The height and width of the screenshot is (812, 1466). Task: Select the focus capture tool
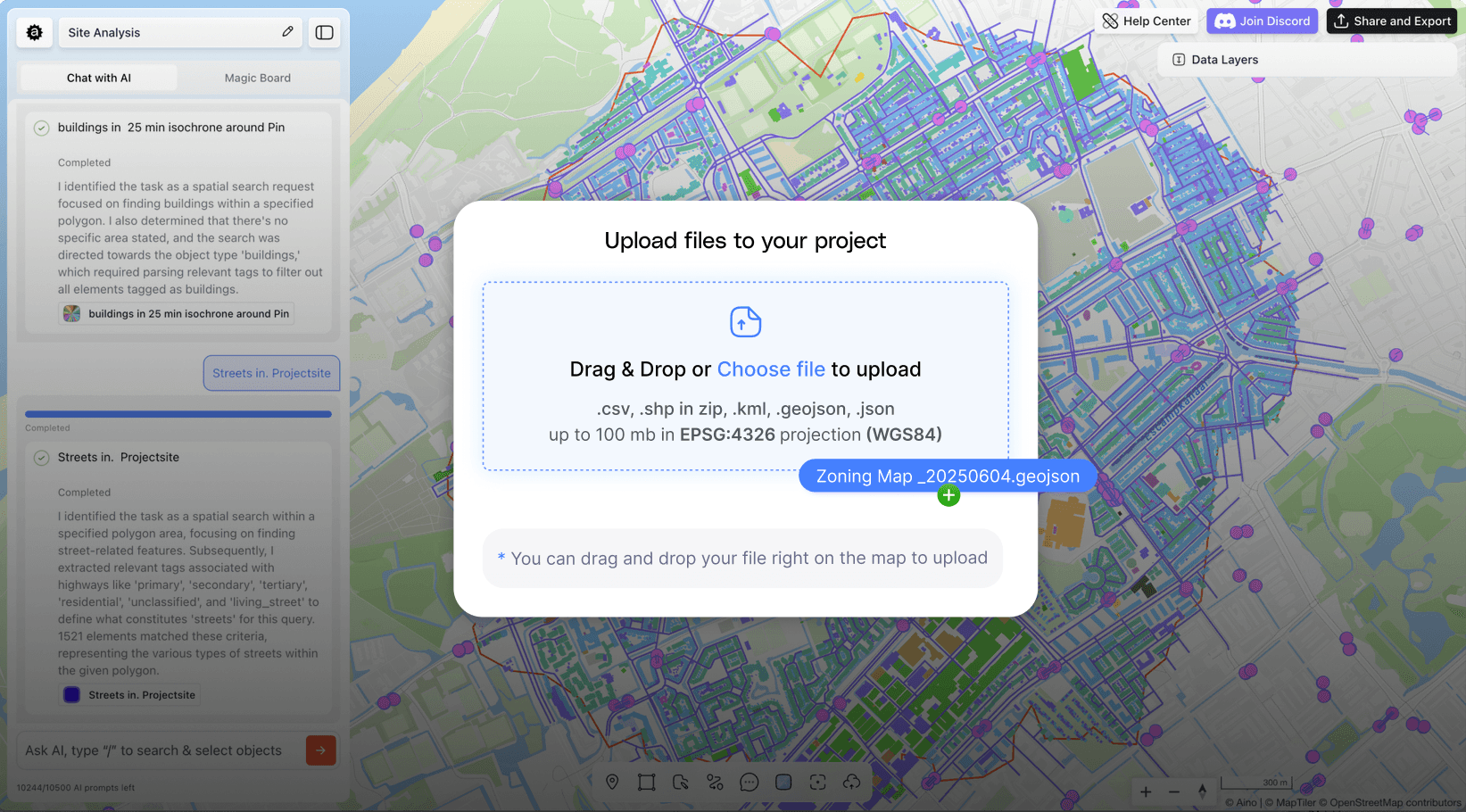pyautogui.click(x=817, y=783)
